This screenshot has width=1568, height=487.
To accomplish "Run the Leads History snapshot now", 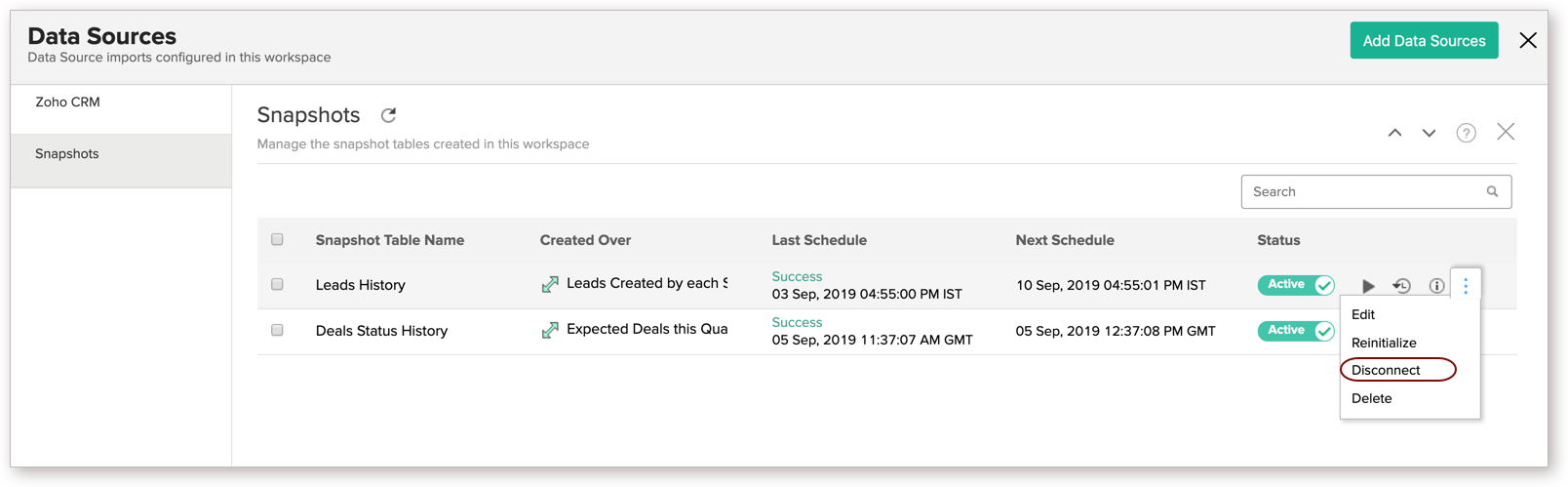I will click(1368, 286).
